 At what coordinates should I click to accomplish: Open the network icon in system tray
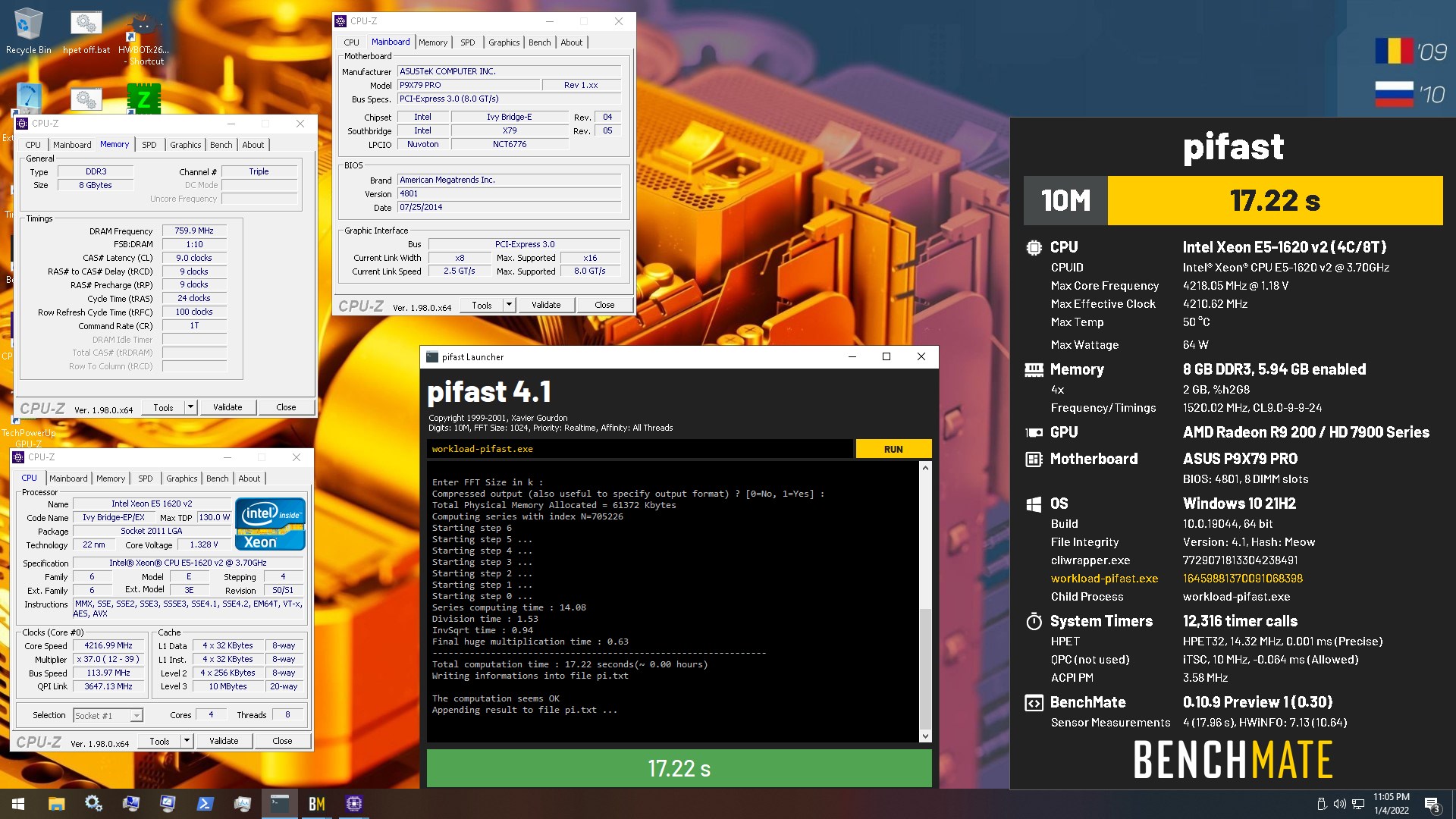tap(1357, 804)
